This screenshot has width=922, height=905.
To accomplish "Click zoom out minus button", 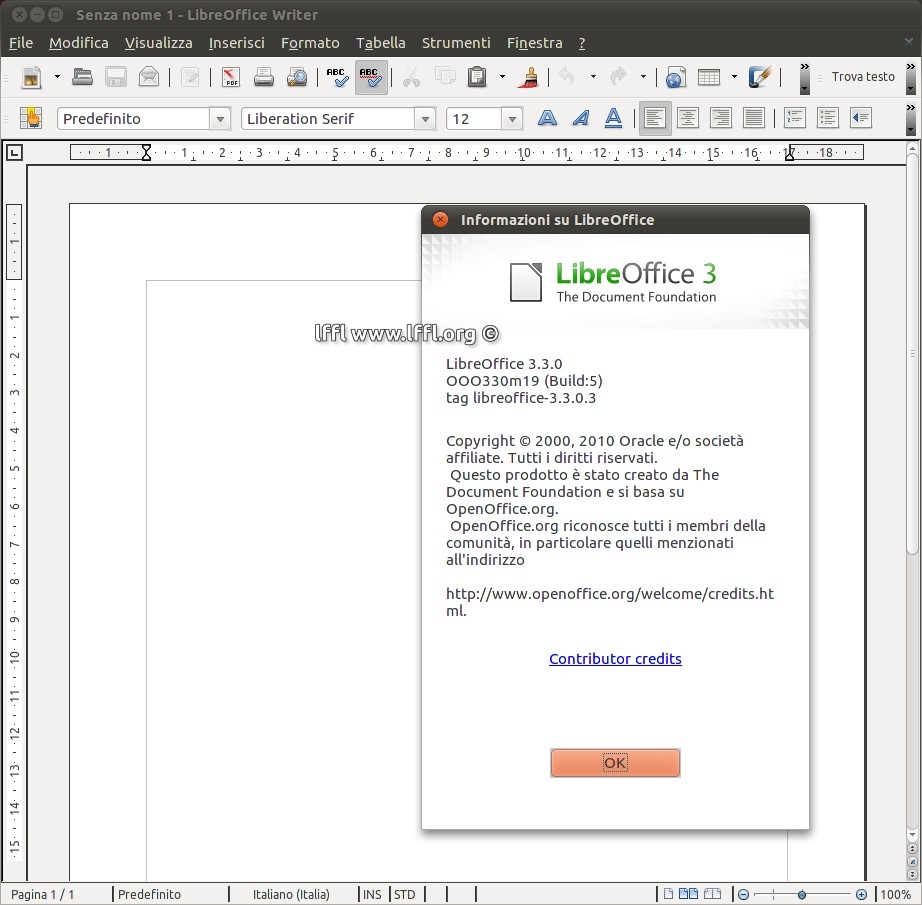I will point(743,894).
